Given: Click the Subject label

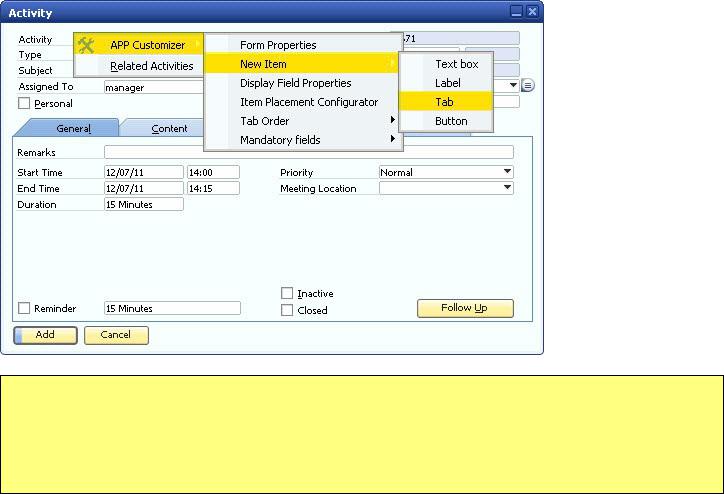Looking at the screenshot, I should pyautogui.click(x=35, y=70).
